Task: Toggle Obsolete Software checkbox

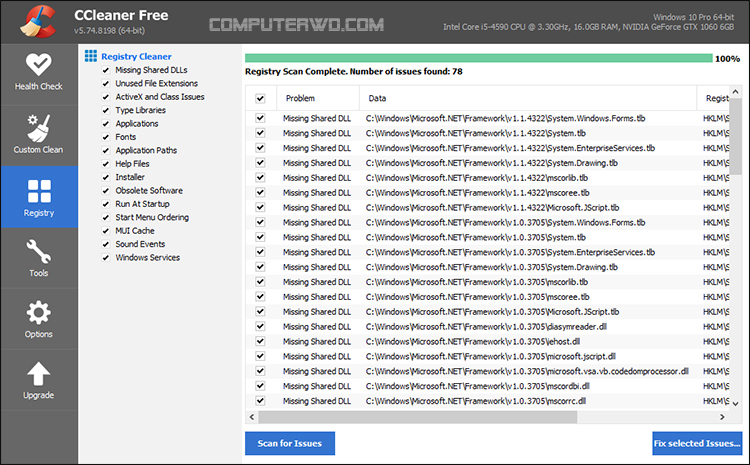Action: pyautogui.click(x=106, y=191)
